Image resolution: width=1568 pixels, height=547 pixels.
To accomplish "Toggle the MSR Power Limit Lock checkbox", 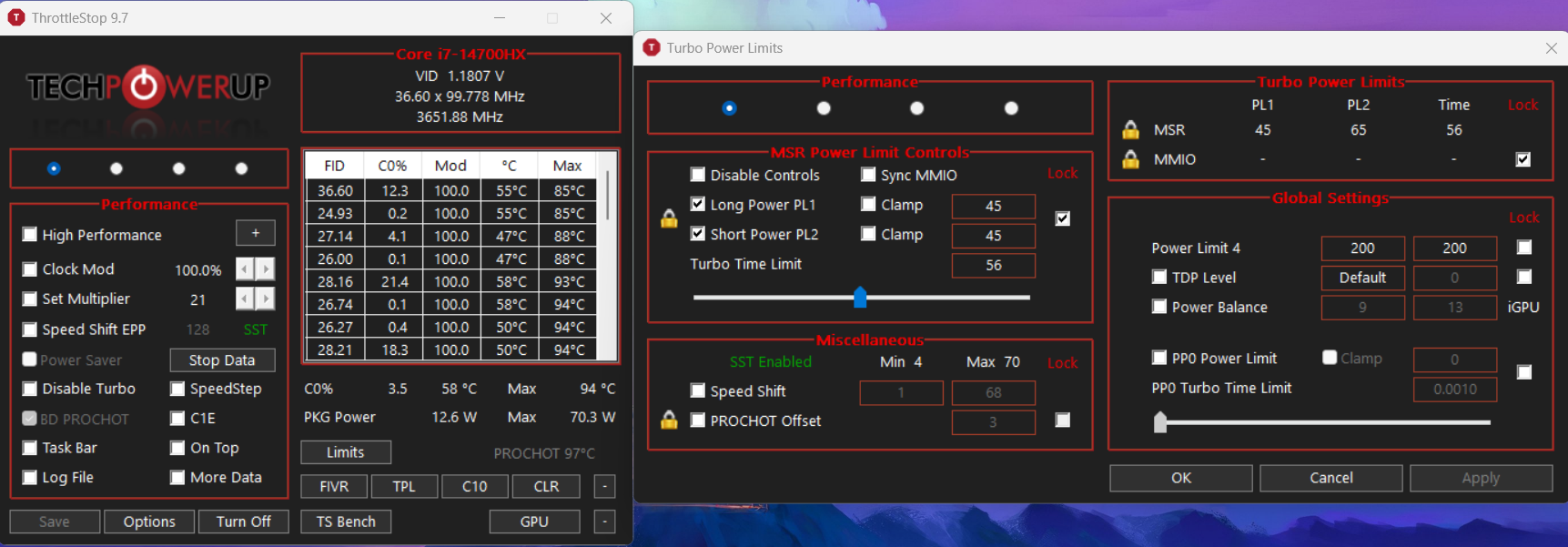I will pyautogui.click(x=1062, y=218).
